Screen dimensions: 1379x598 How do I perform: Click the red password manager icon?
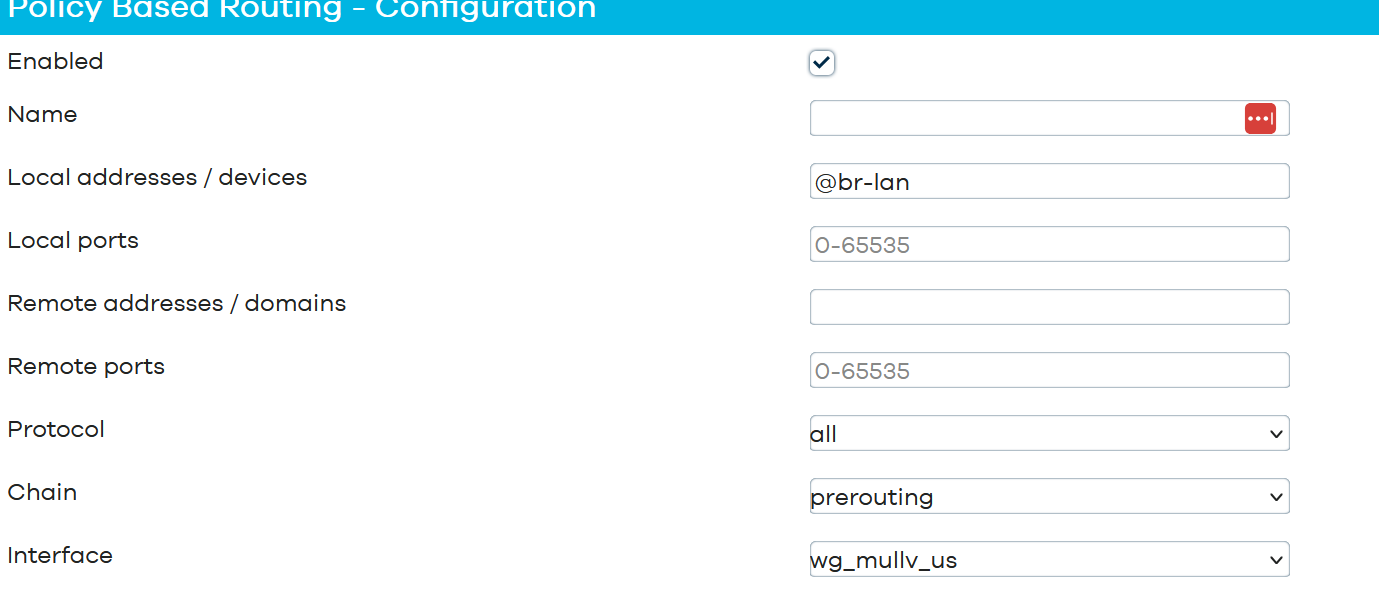point(1260,118)
